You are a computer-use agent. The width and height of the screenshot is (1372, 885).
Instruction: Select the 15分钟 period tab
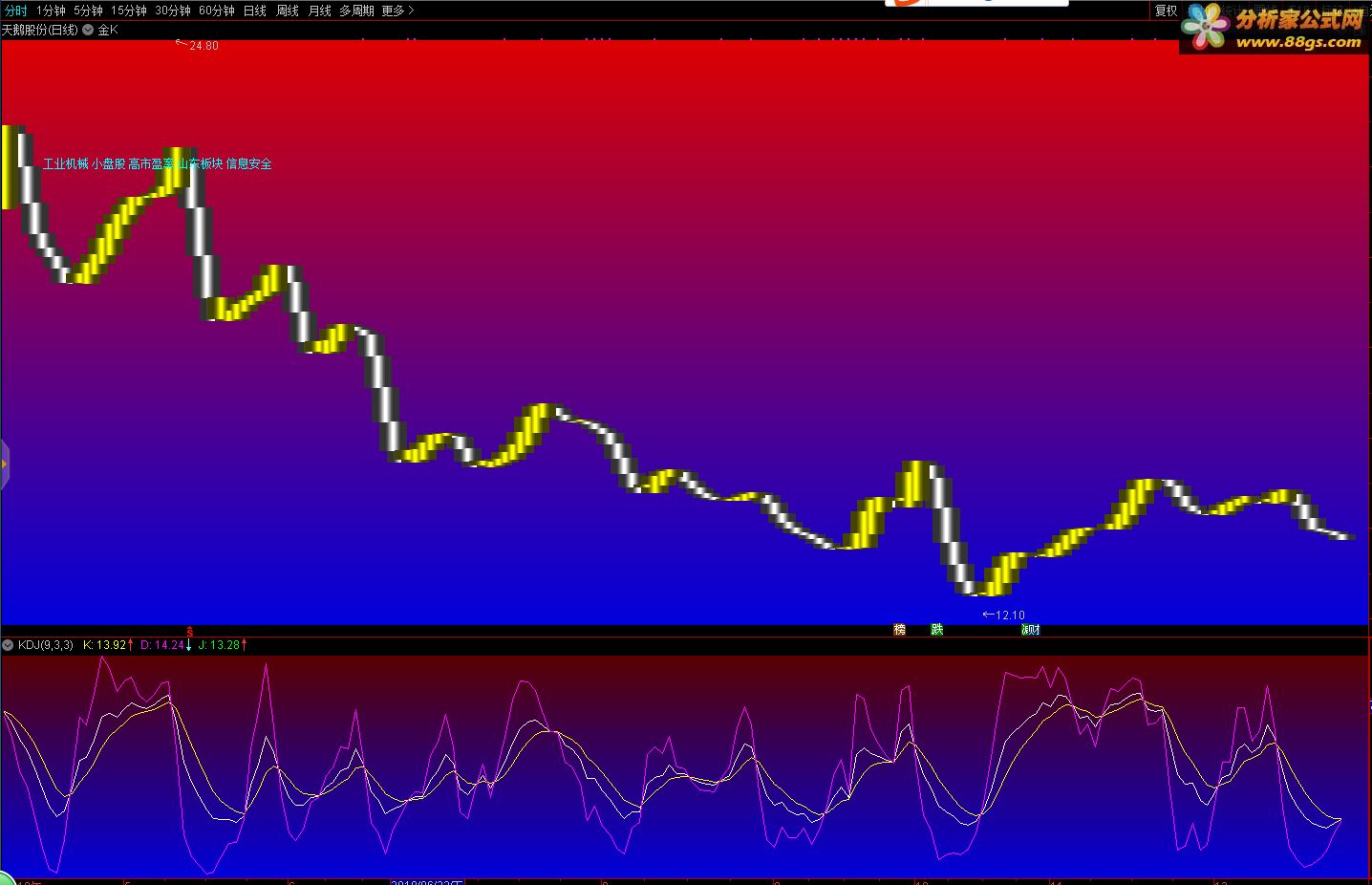(128, 11)
